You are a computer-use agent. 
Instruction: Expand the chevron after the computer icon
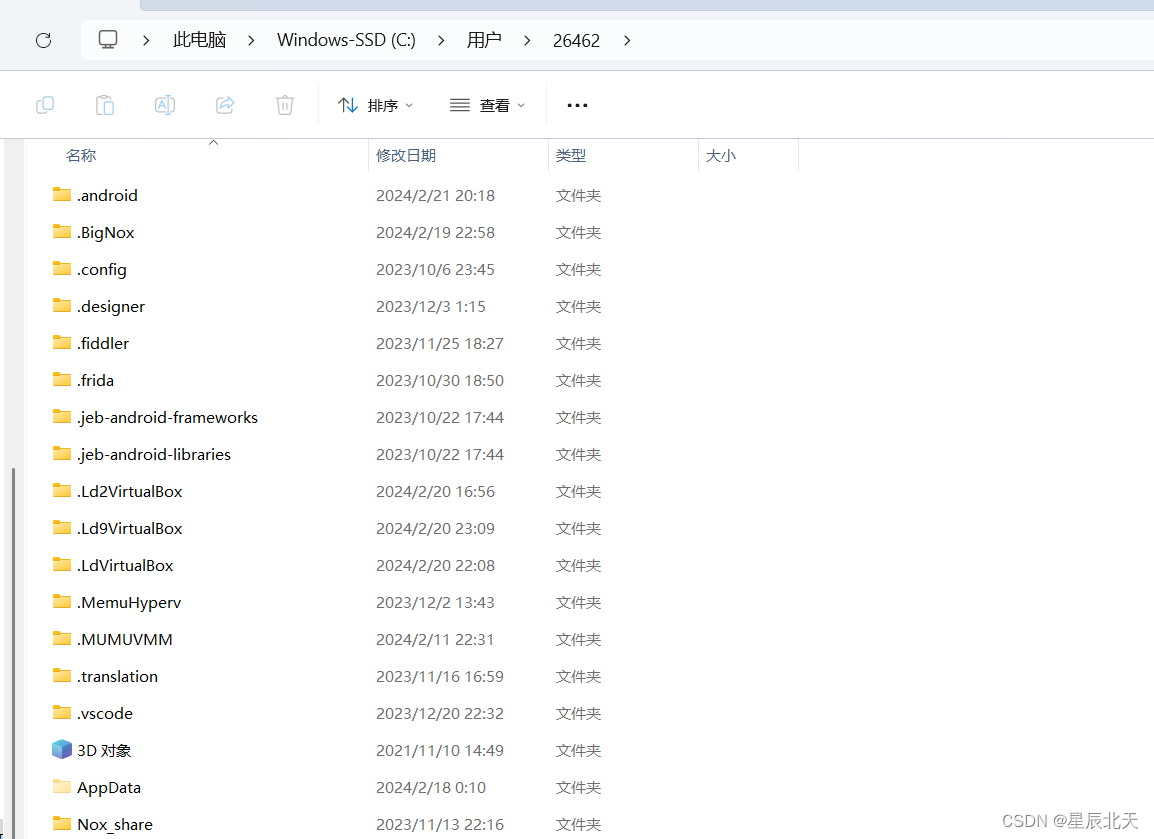[x=146, y=40]
